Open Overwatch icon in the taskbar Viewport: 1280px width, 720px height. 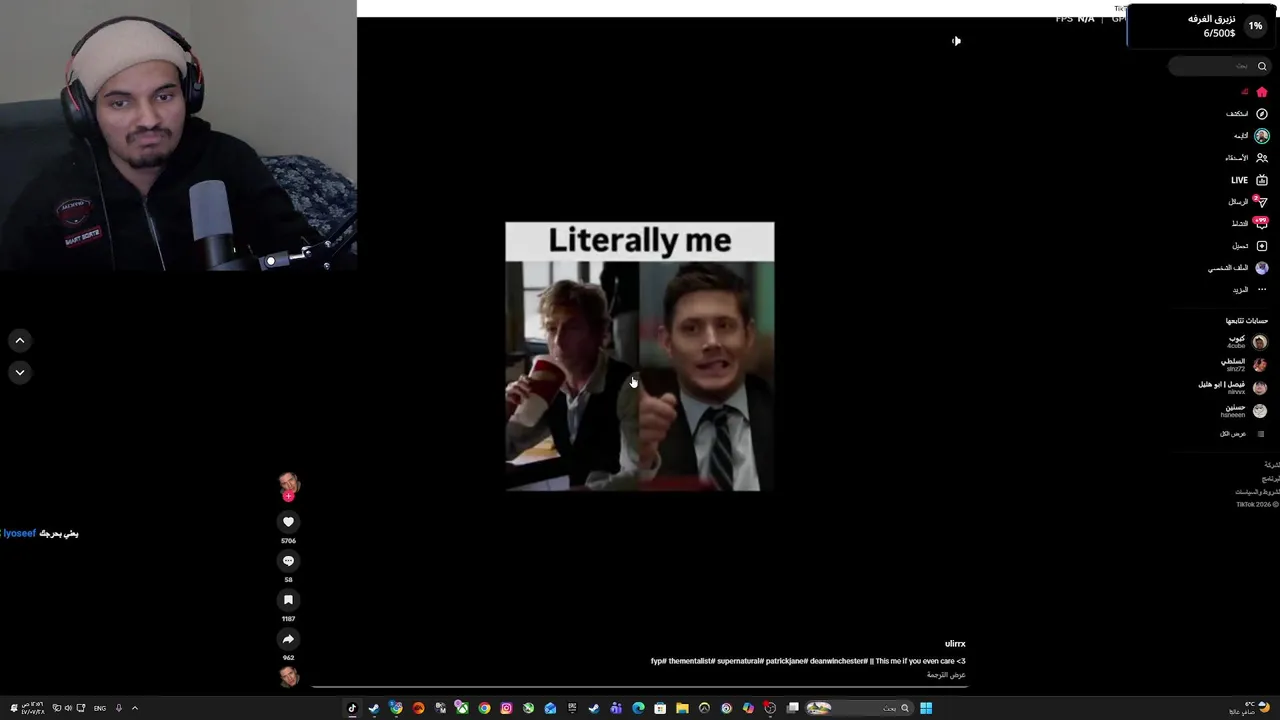pyautogui.click(x=704, y=708)
